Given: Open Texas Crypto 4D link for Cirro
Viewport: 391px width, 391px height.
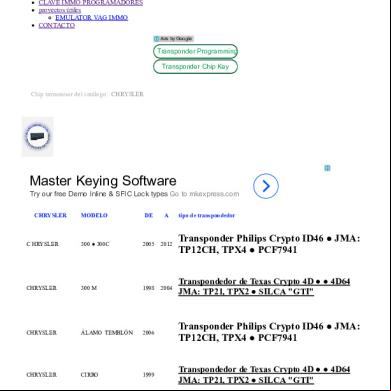Looking at the screenshot, I should (x=264, y=375).
